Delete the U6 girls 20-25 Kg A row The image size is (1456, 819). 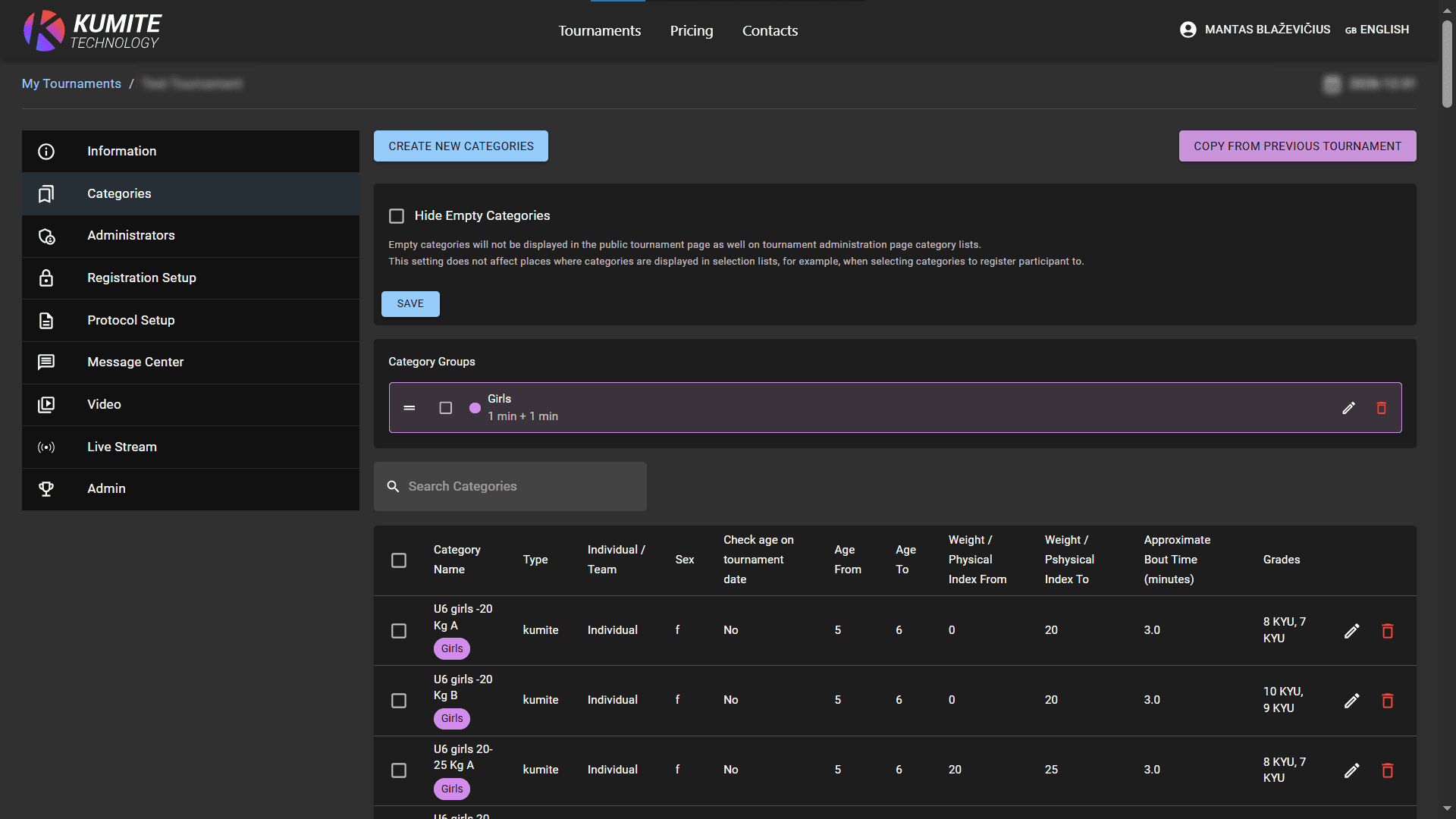tap(1387, 770)
